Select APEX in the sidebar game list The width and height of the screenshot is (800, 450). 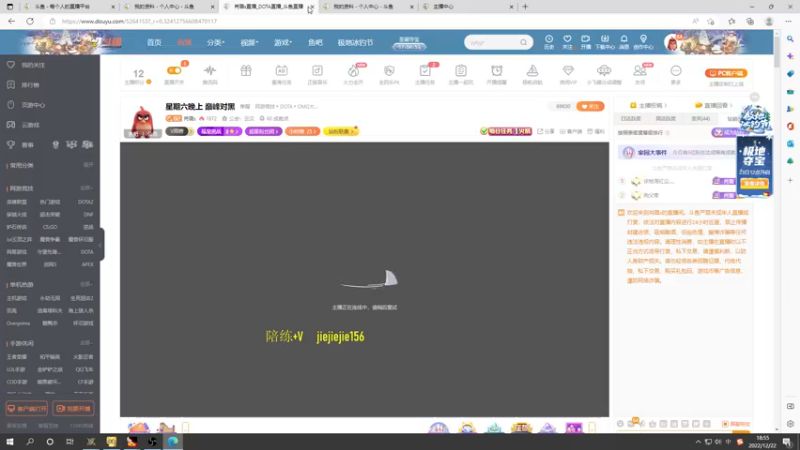87,264
